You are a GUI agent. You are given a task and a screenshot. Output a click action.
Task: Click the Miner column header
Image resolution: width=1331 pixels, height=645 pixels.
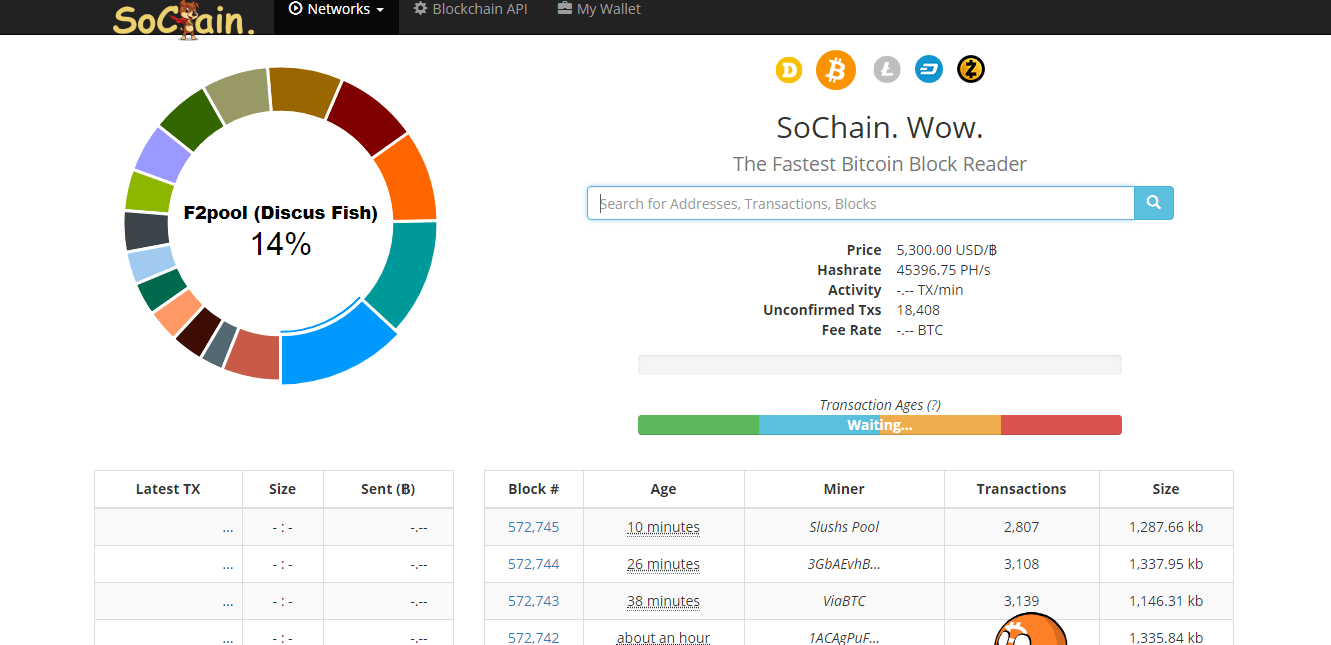[x=844, y=489]
